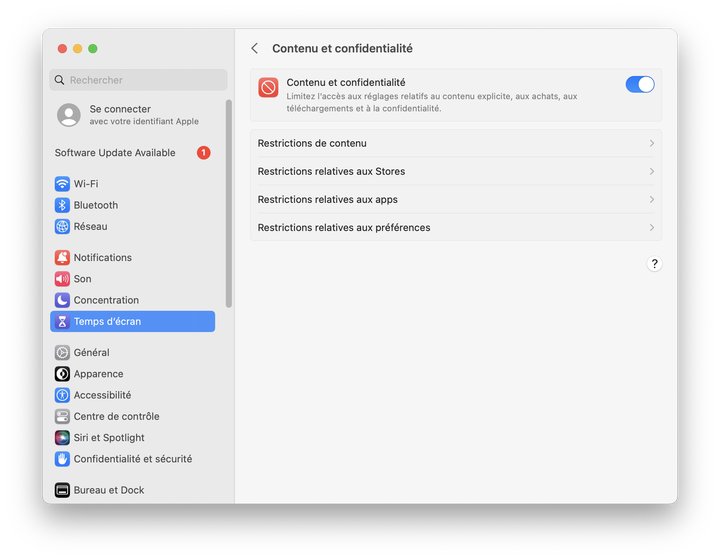Select Siri et Spotlight icon
The width and height of the screenshot is (720, 560).
pos(62,438)
